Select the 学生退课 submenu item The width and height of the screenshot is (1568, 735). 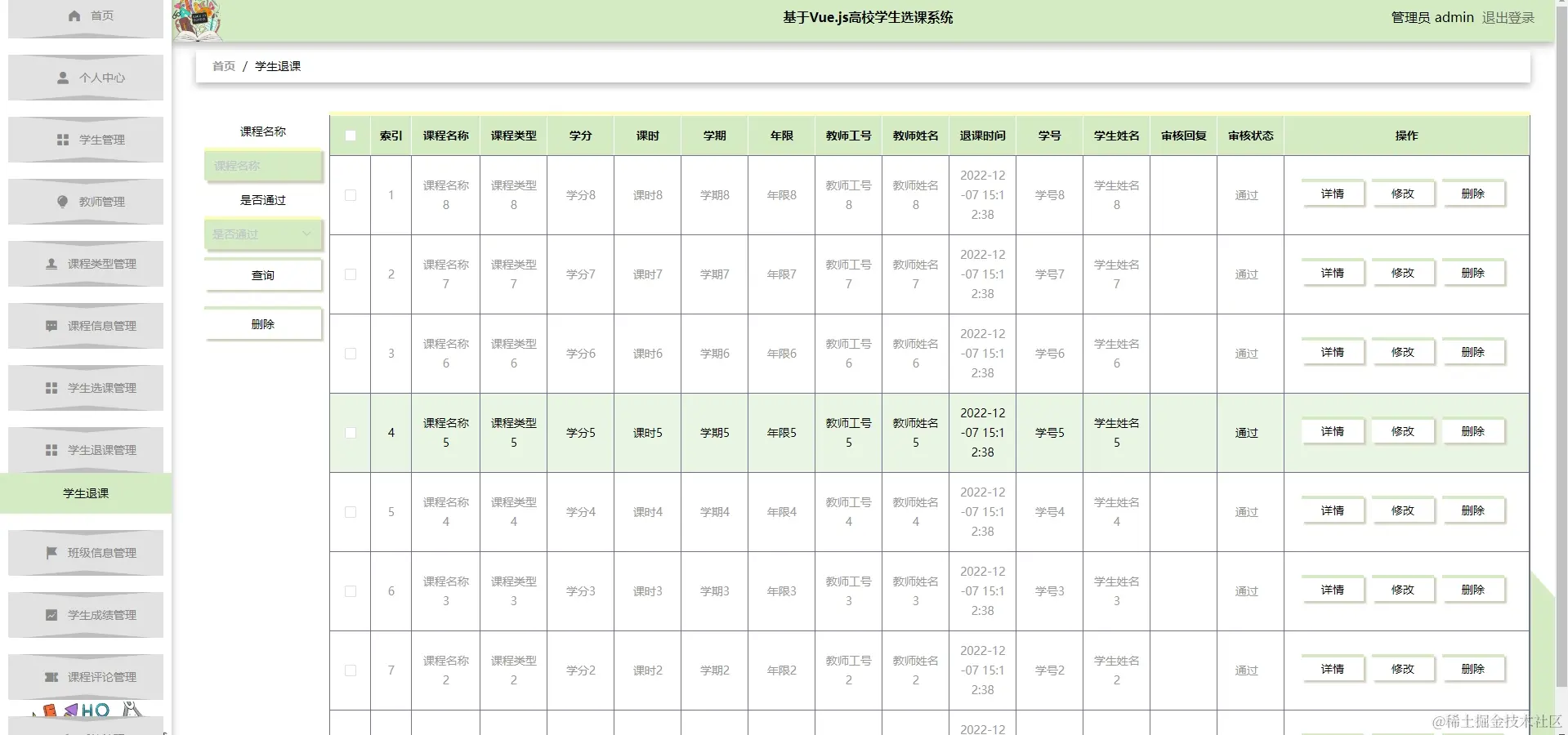coord(86,493)
